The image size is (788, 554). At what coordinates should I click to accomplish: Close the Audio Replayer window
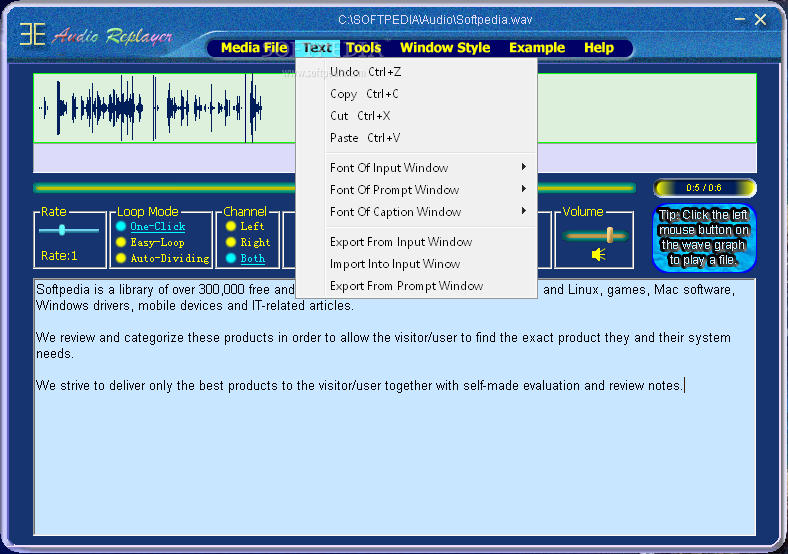coord(760,20)
